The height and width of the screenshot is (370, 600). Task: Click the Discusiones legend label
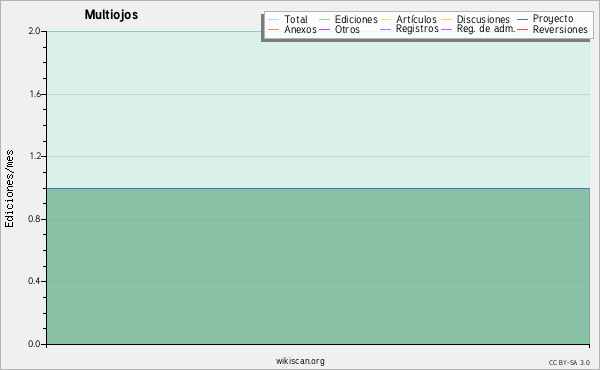click(483, 19)
